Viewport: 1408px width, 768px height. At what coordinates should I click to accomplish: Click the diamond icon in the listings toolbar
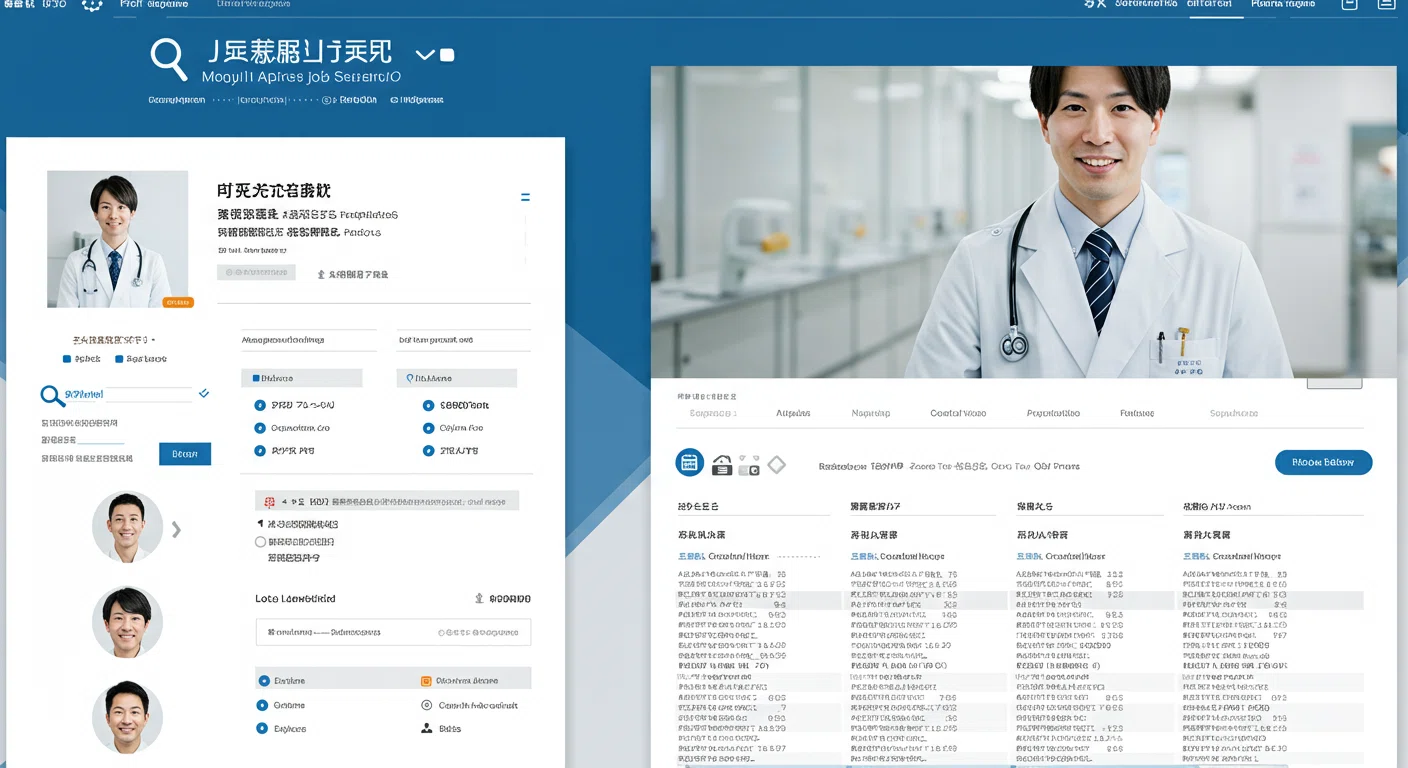point(776,465)
